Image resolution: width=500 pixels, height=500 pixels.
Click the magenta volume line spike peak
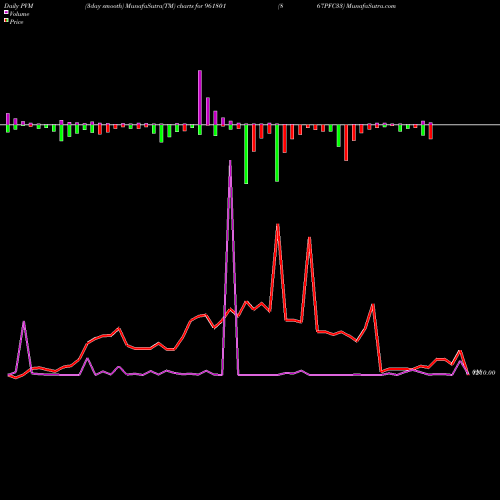click(230, 161)
